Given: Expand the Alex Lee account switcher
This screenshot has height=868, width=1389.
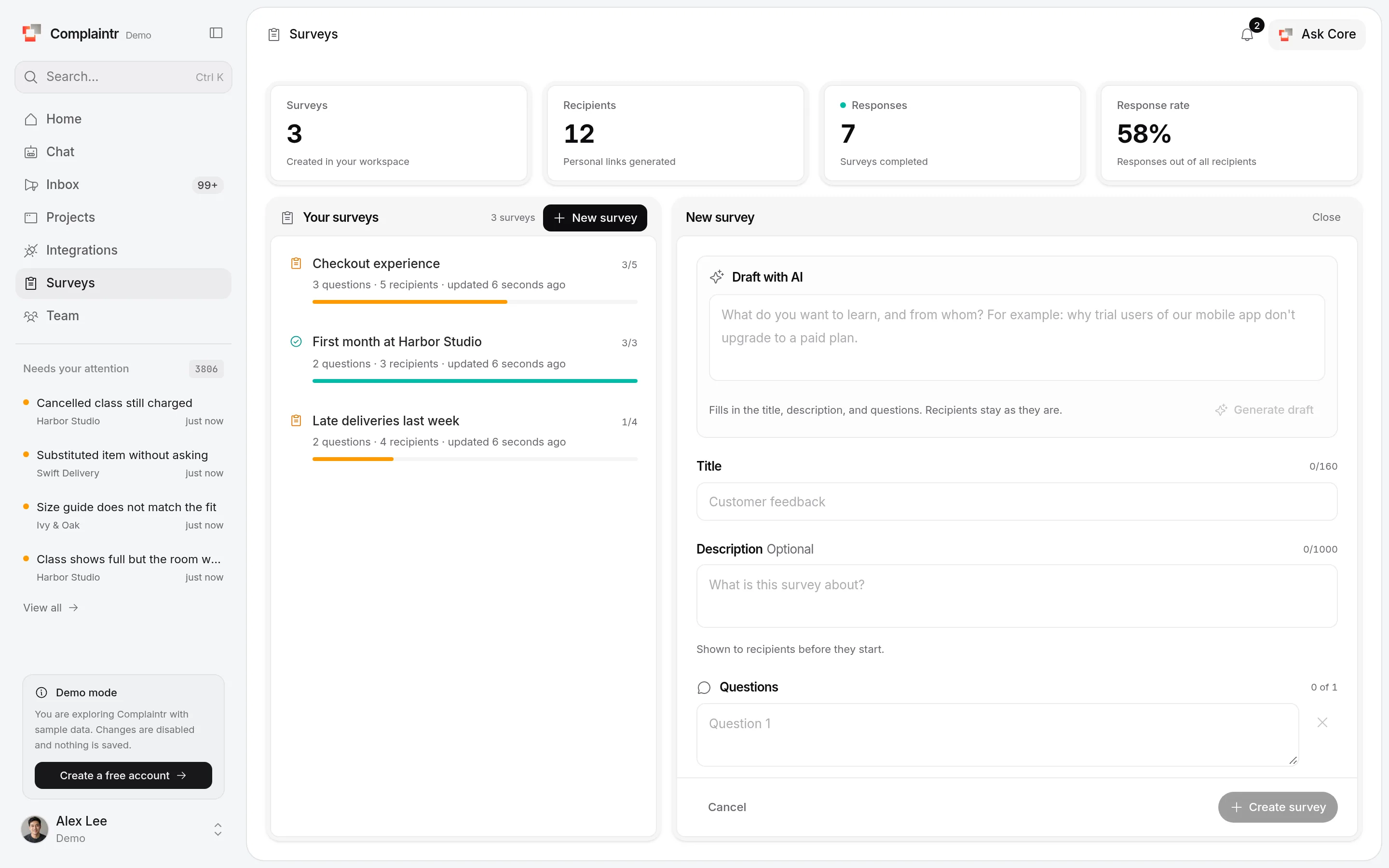Looking at the screenshot, I should (x=218, y=829).
